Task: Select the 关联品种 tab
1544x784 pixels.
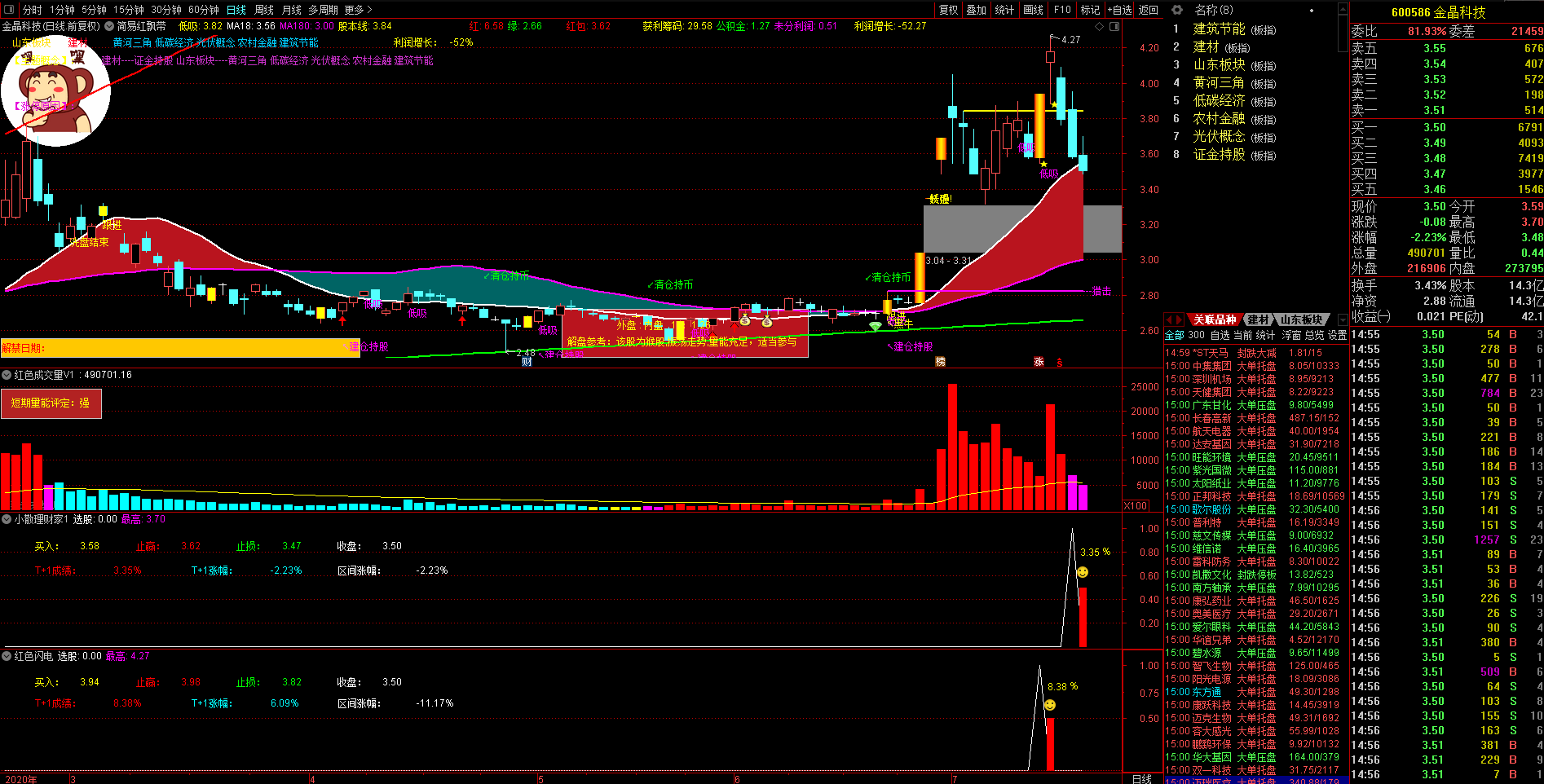Action: pos(1215,319)
